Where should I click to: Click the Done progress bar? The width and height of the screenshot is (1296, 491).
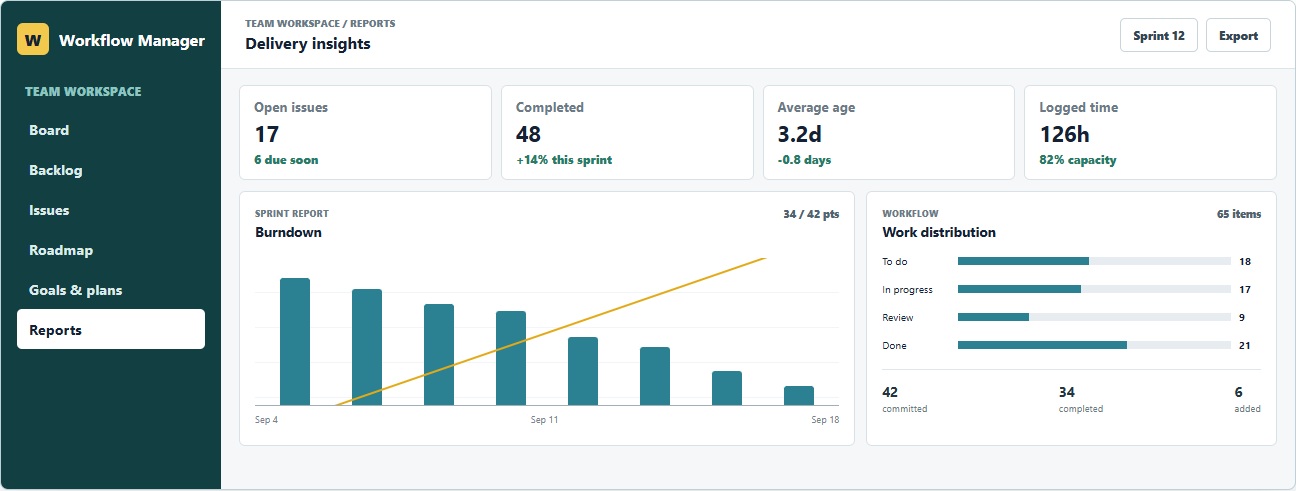point(1094,345)
